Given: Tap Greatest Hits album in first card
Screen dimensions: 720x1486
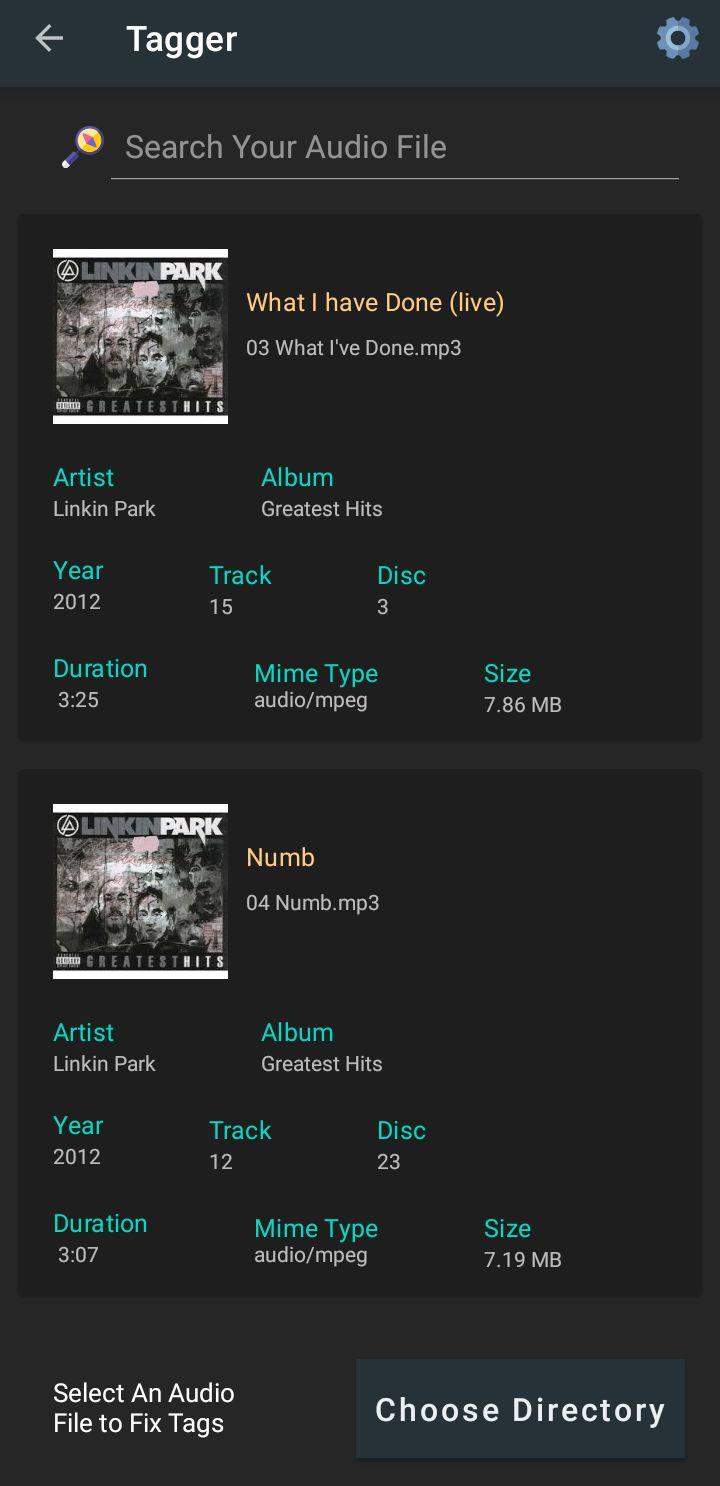Looking at the screenshot, I should pos(321,509).
